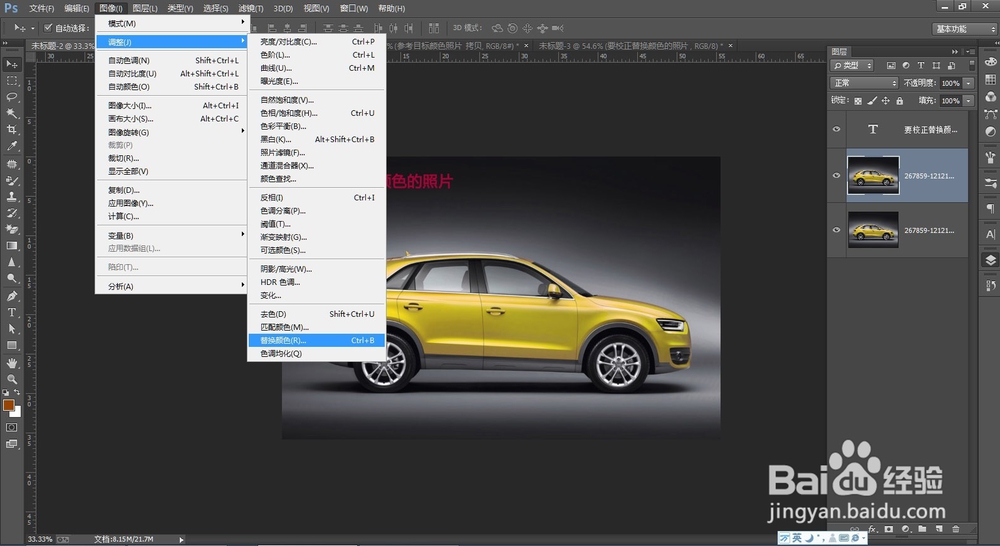Hide the text layer 要校正替换颜…
This screenshot has height=546, width=1000.
(x=837, y=129)
